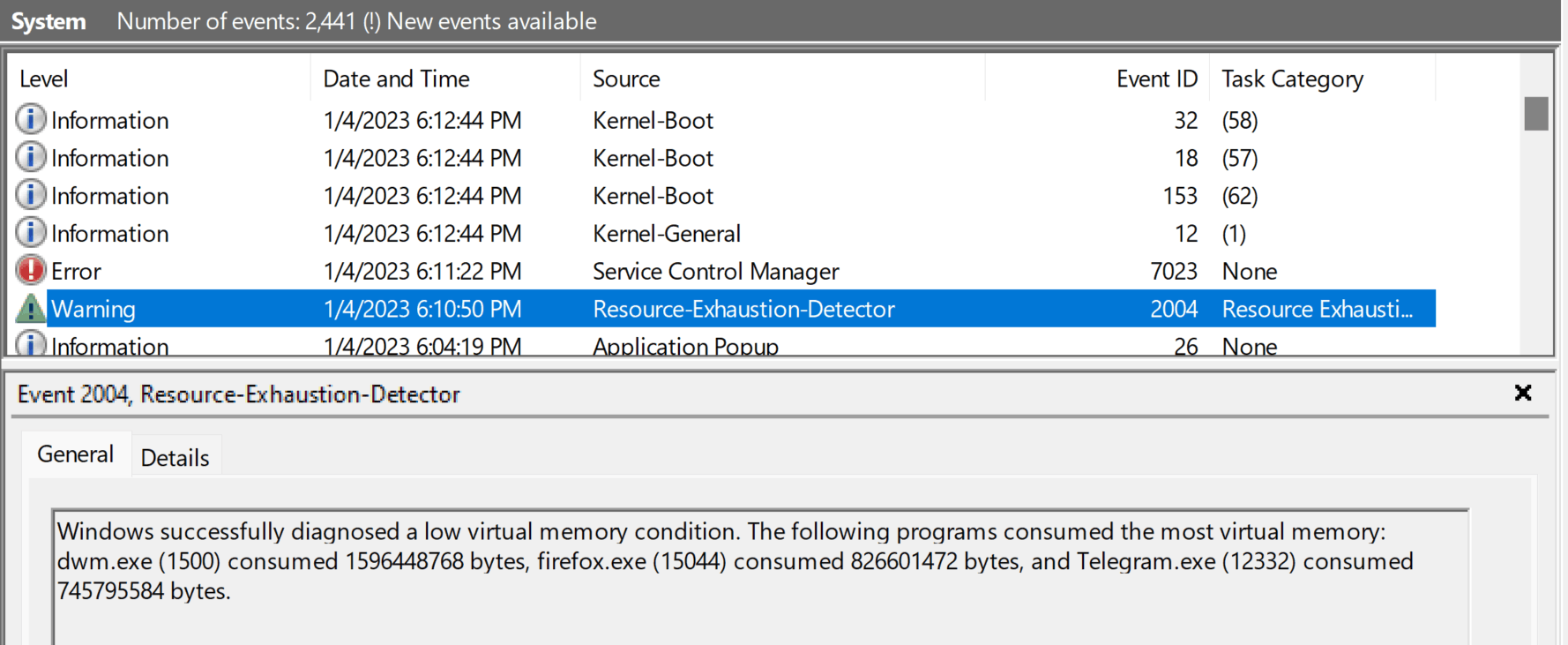Select the General tab
Screen dimensions: 1568x645
[75, 454]
